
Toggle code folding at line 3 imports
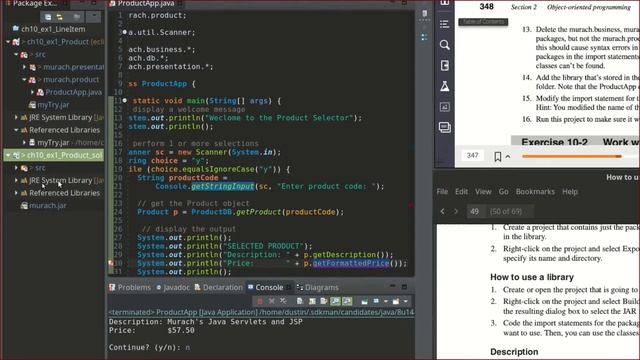[124, 32]
